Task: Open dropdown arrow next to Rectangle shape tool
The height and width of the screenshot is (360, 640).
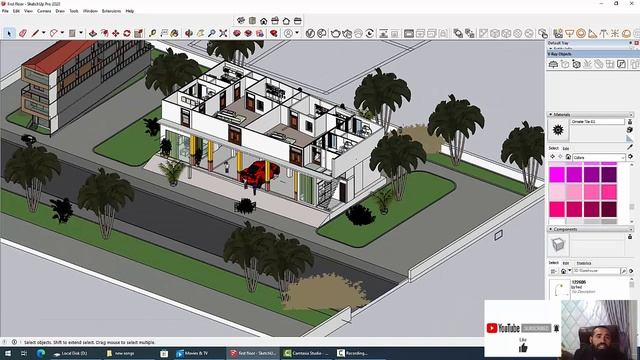Action: click(81, 33)
